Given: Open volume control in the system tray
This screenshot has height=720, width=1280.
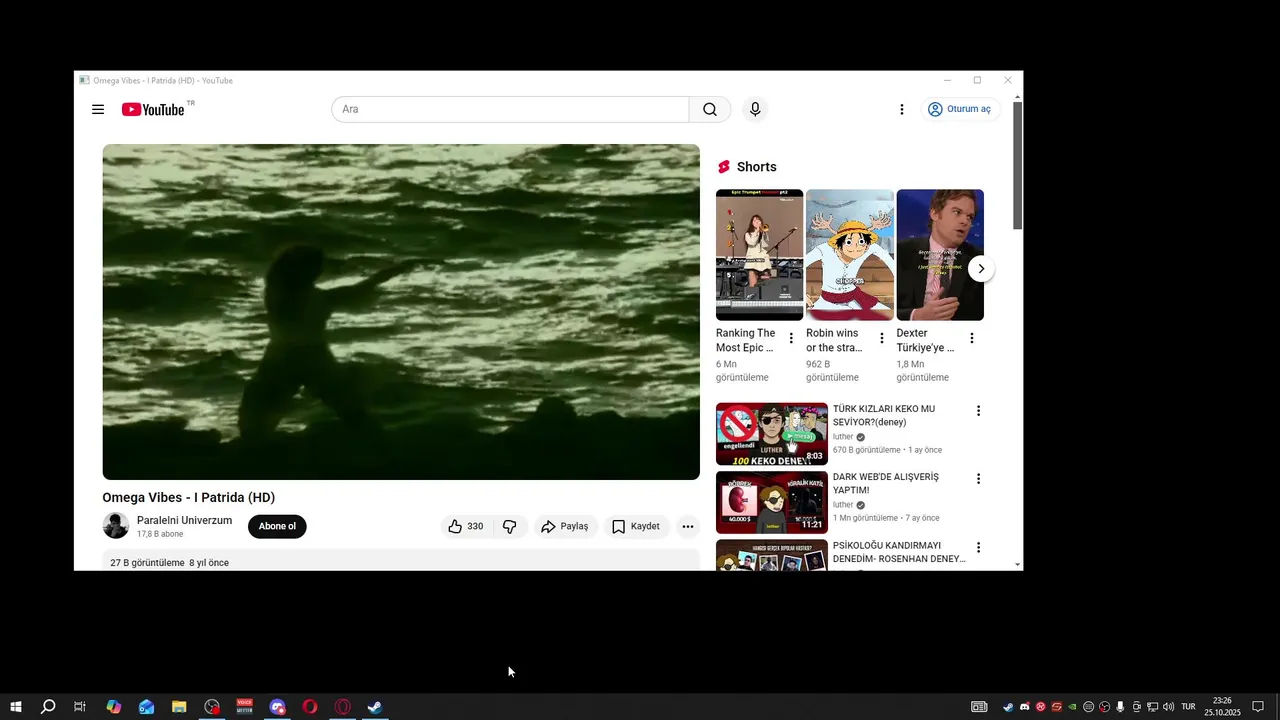Looking at the screenshot, I should (1168, 707).
